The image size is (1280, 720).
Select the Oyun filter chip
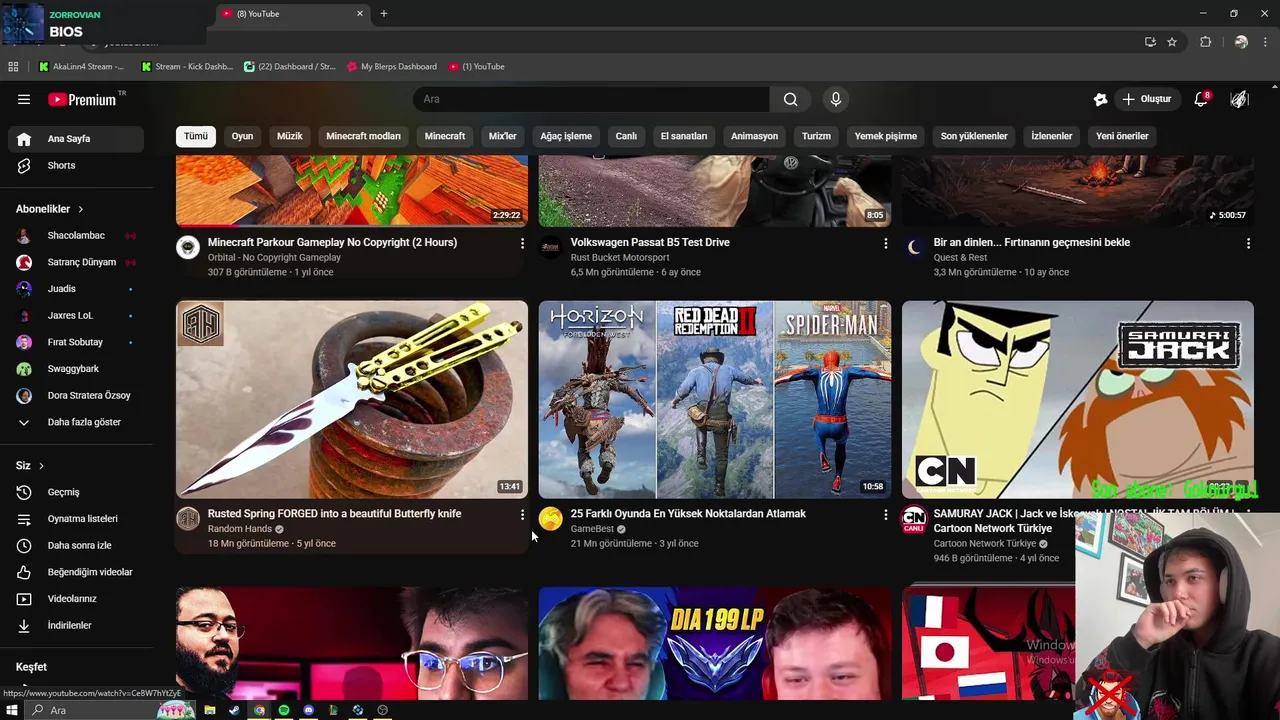[242, 136]
